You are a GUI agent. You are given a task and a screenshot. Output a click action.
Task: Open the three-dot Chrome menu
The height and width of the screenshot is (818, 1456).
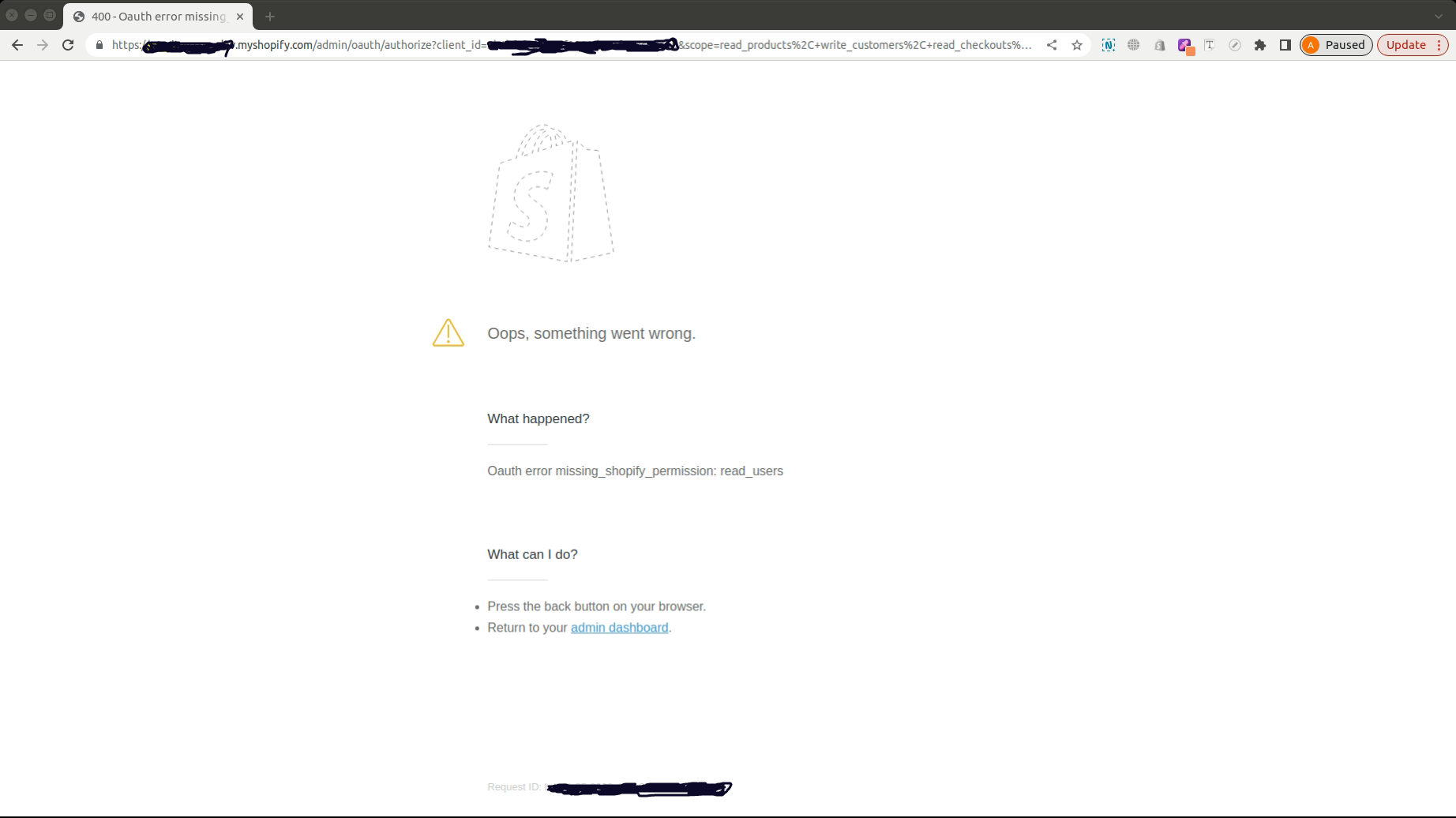pos(1439,45)
